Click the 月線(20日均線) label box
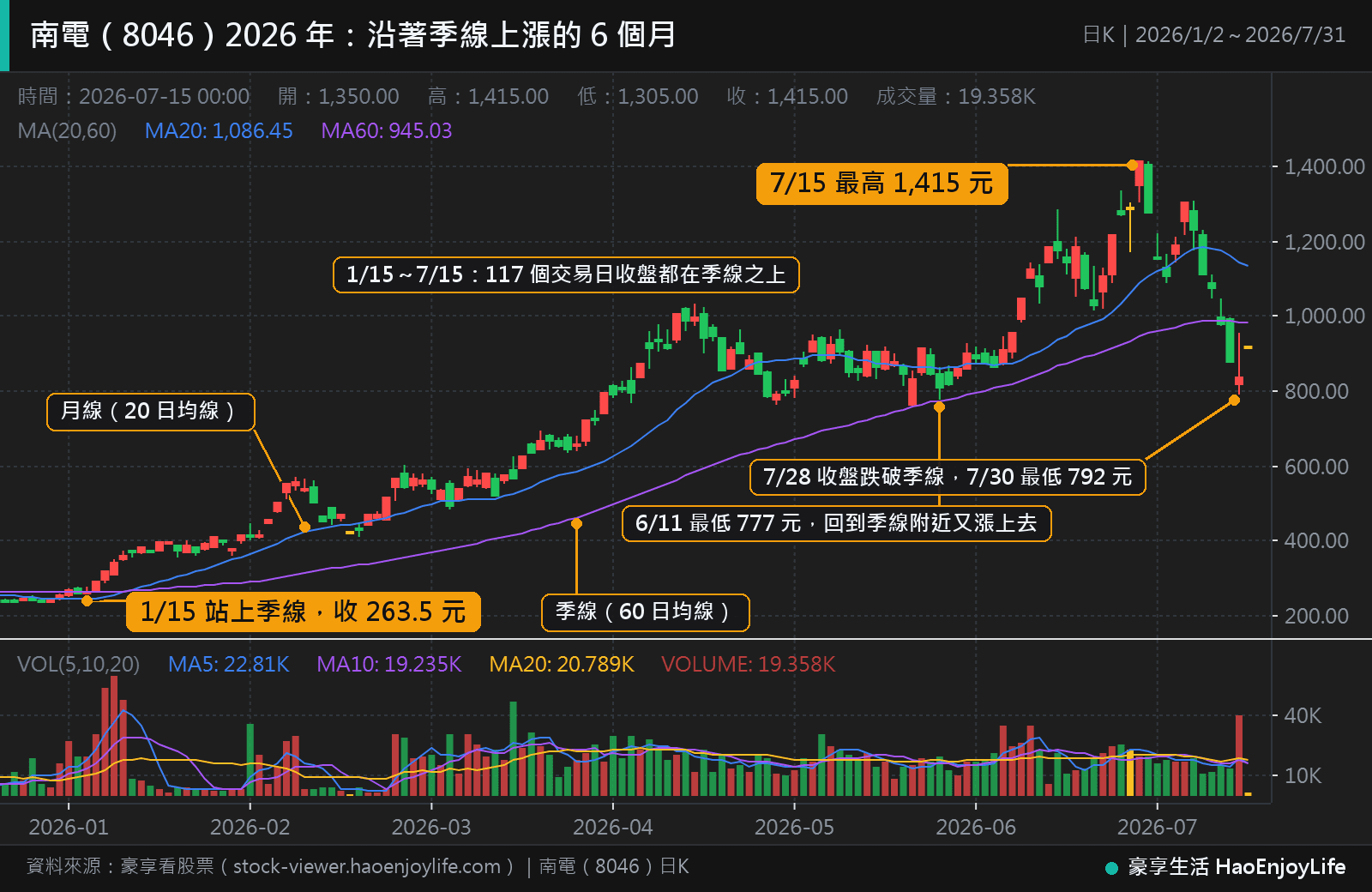 [x=151, y=412]
